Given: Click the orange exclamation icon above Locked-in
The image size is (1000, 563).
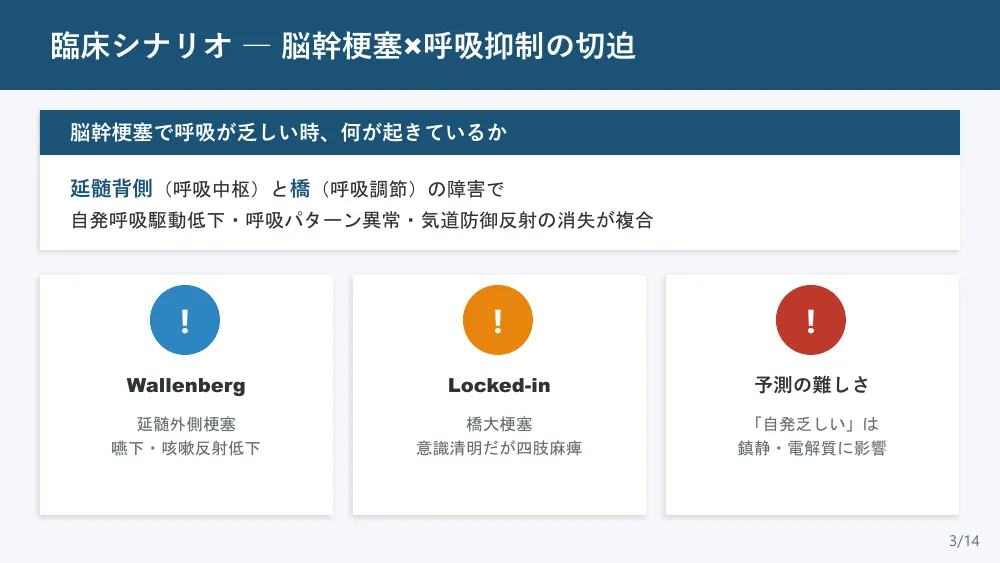Looking at the screenshot, I should pyautogui.click(x=498, y=319).
